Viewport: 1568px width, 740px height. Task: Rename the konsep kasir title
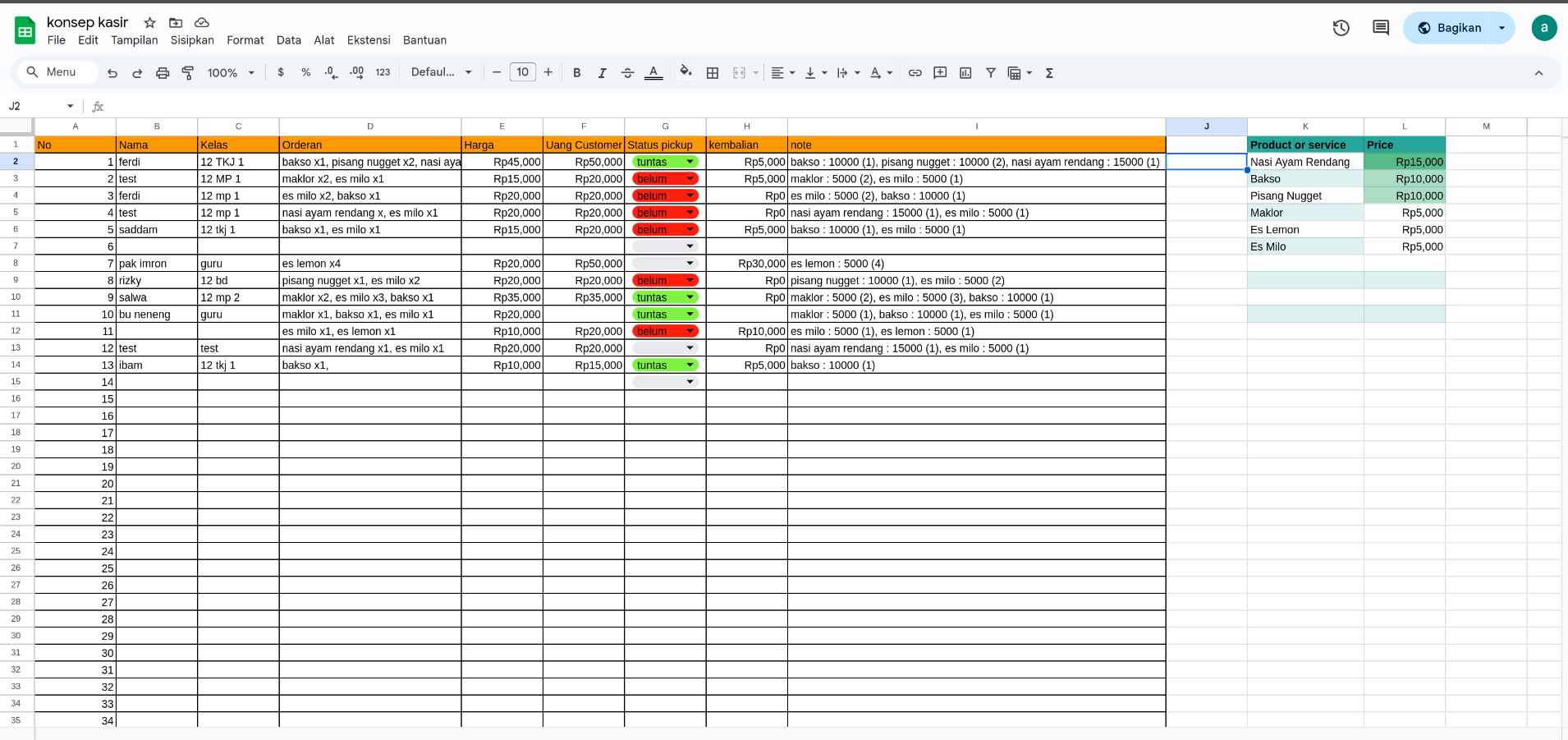pyautogui.click(x=88, y=22)
